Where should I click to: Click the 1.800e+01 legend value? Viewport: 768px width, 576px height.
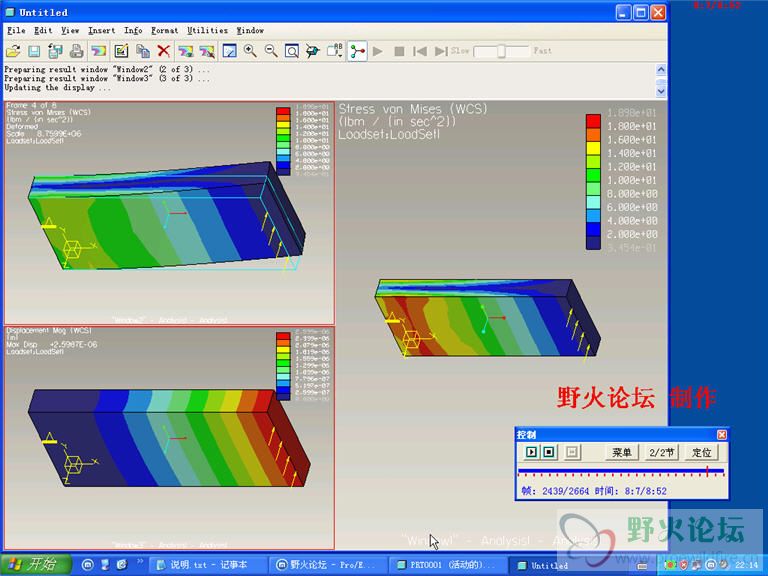point(632,126)
